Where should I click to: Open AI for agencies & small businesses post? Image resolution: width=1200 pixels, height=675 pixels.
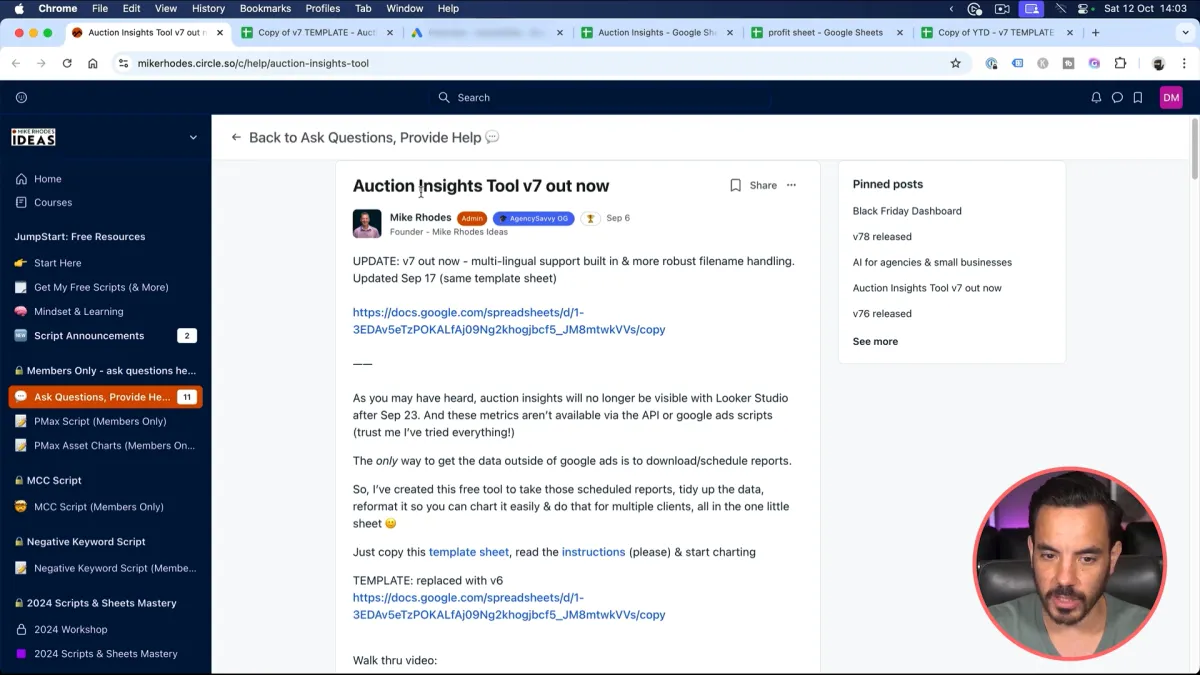click(x=932, y=262)
